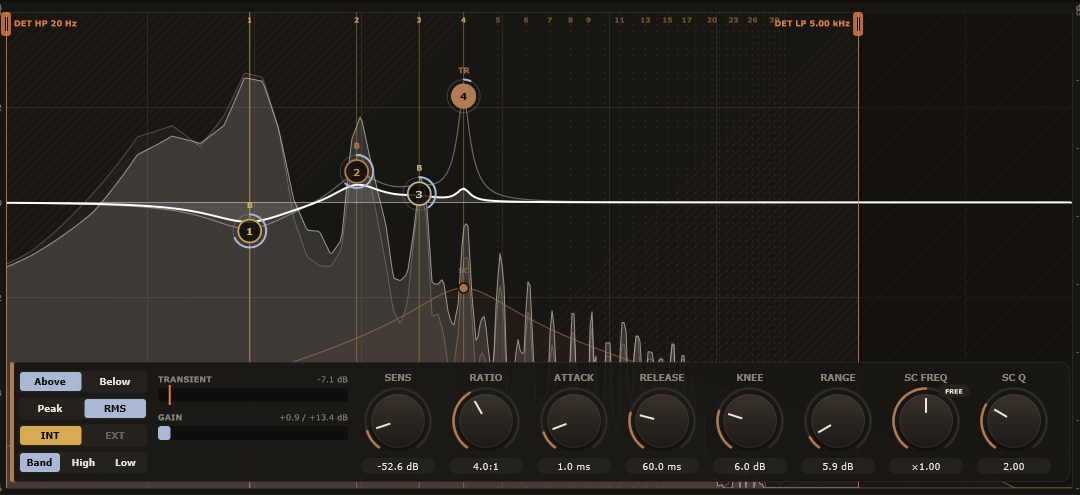Click the ATTACK knob
Image resolution: width=1080 pixels, height=495 pixels.
pyautogui.click(x=574, y=421)
